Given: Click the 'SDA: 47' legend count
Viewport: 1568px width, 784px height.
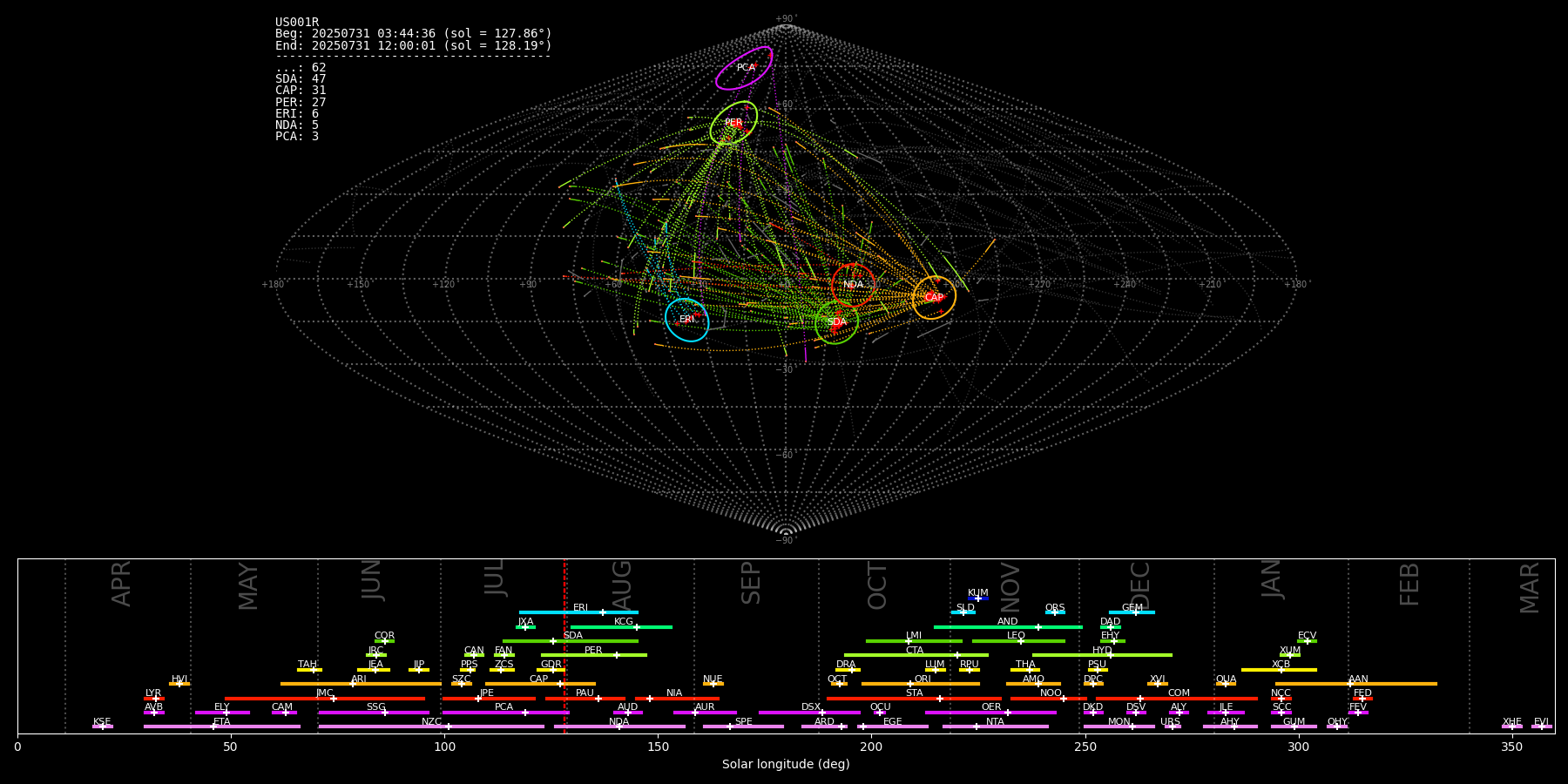Looking at the screenshot, I should pos(301,79).
